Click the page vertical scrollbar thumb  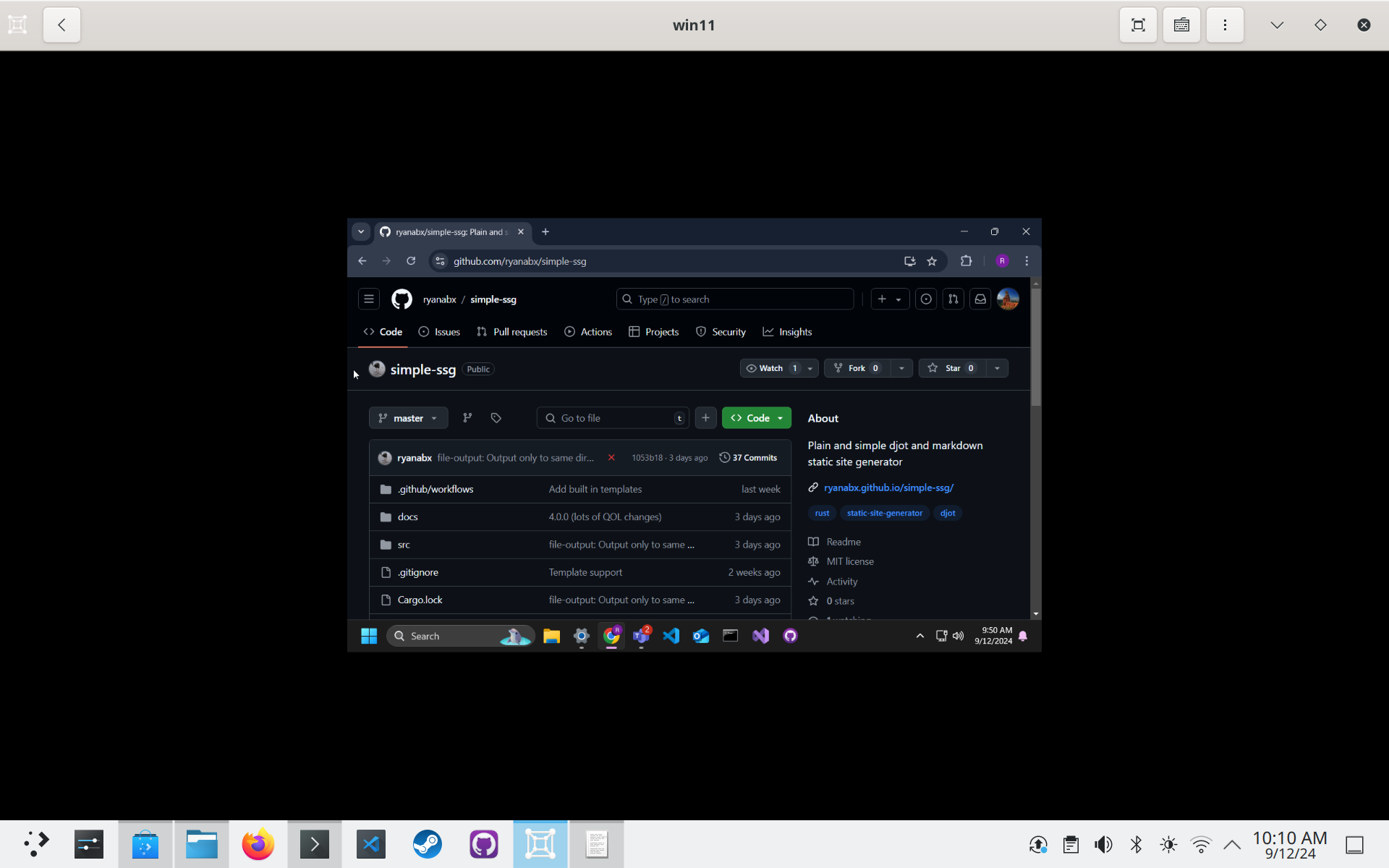pos(1036,347)
